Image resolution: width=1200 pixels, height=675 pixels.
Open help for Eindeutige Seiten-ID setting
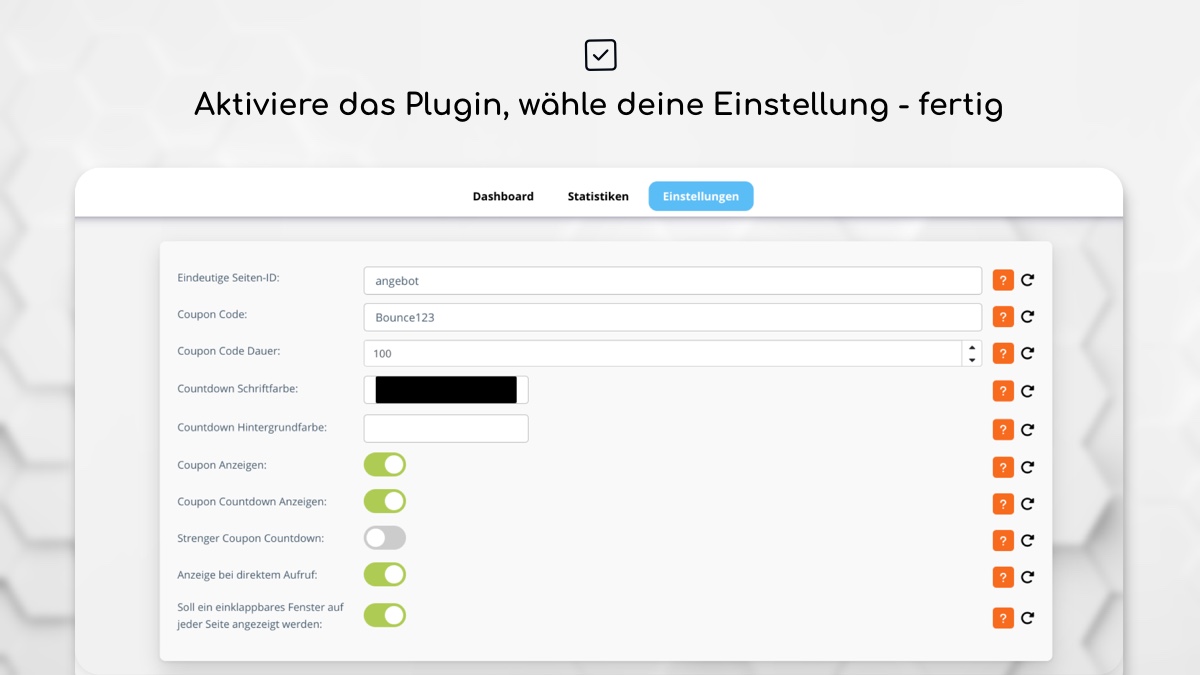point(1003,280)
